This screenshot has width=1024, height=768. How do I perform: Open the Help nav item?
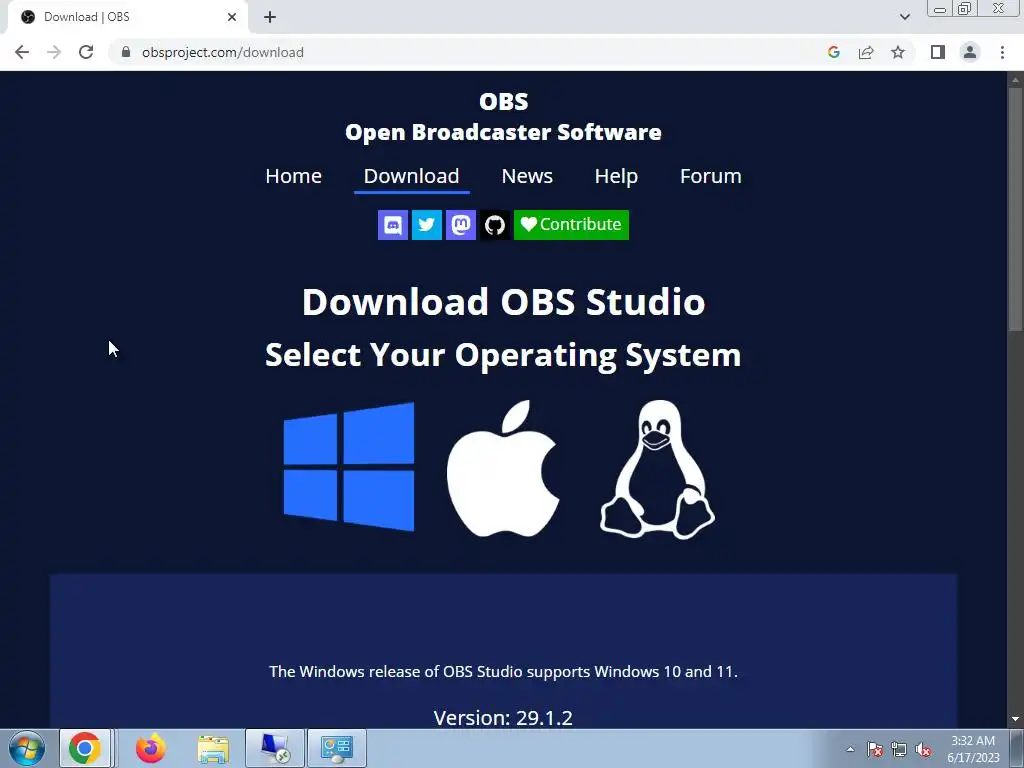coord(616,176)
